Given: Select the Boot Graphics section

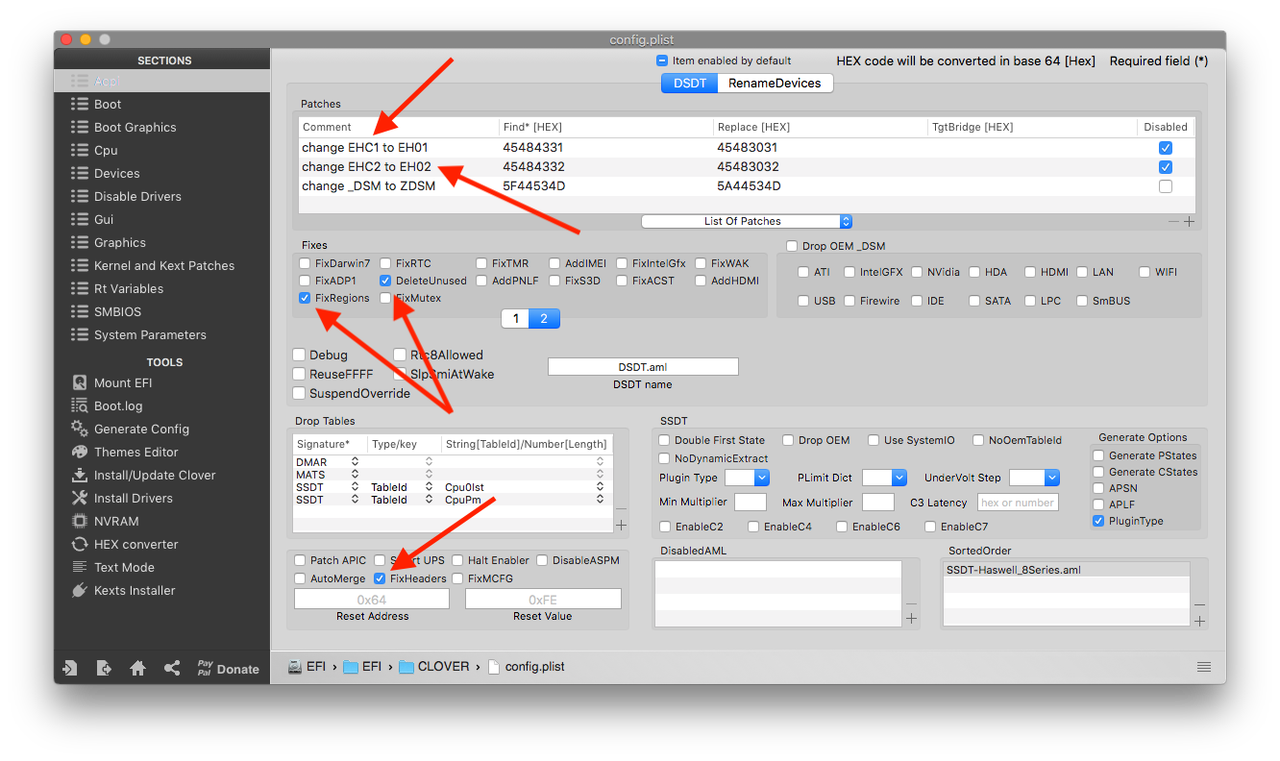Looking at the screenshot, I should [135, 127].
